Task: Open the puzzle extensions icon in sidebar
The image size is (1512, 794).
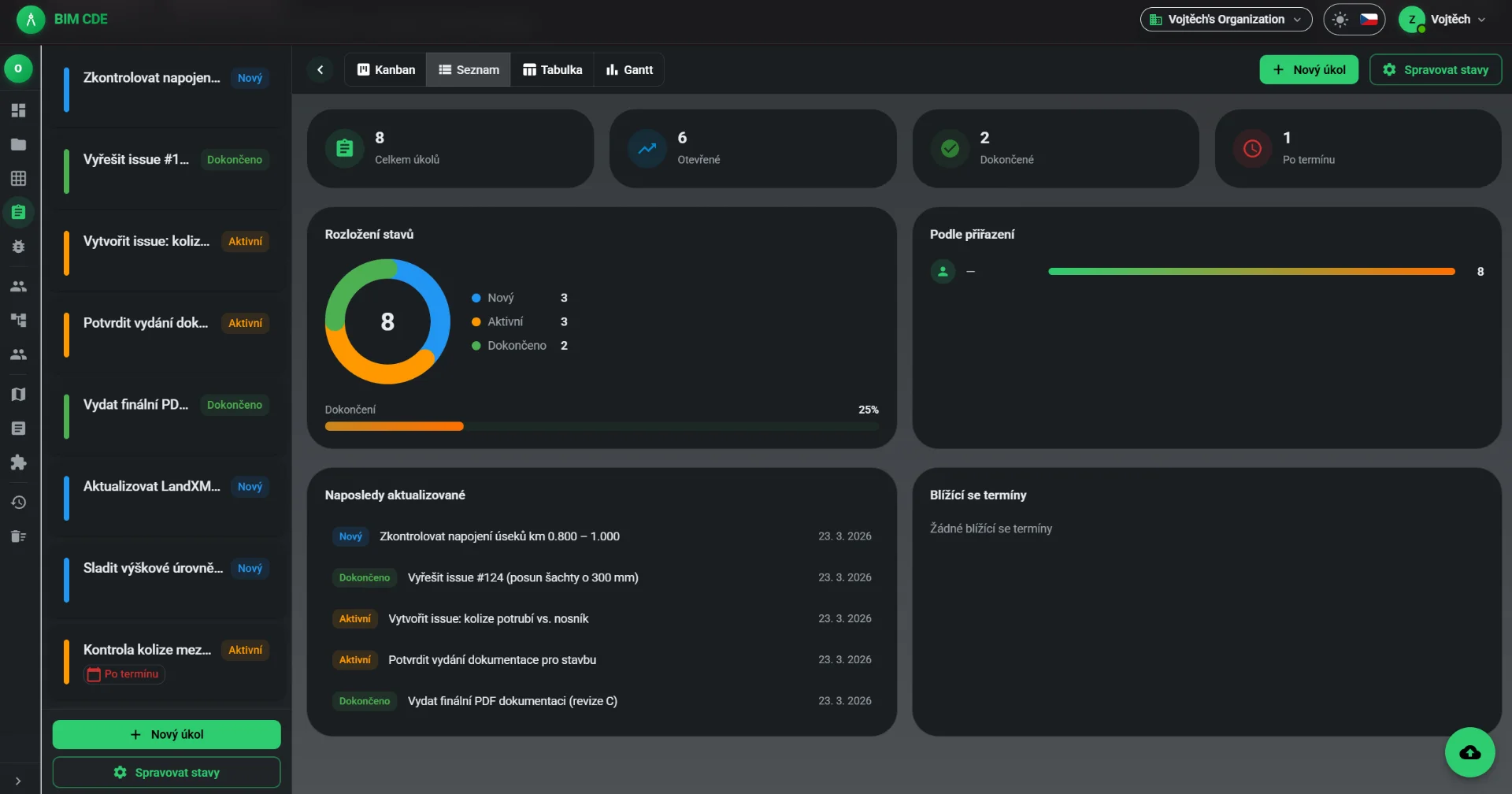Action: (x=18, y=462)
